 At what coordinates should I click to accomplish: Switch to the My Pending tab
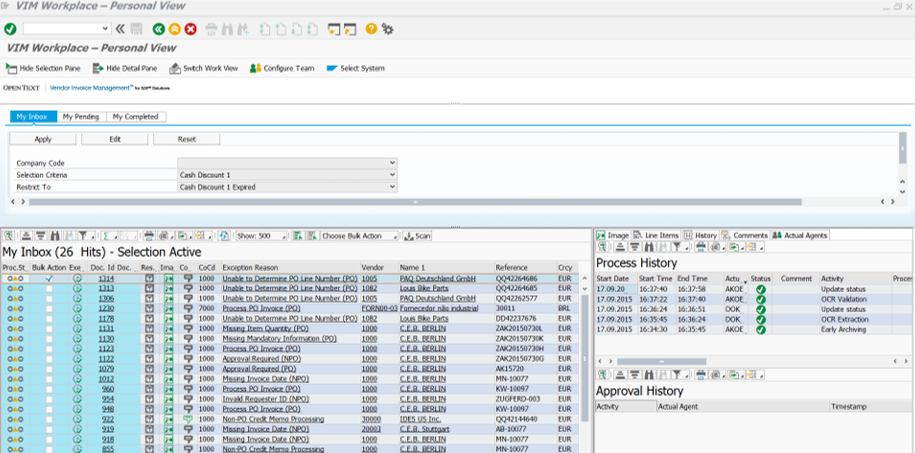[x=81, y=117]
